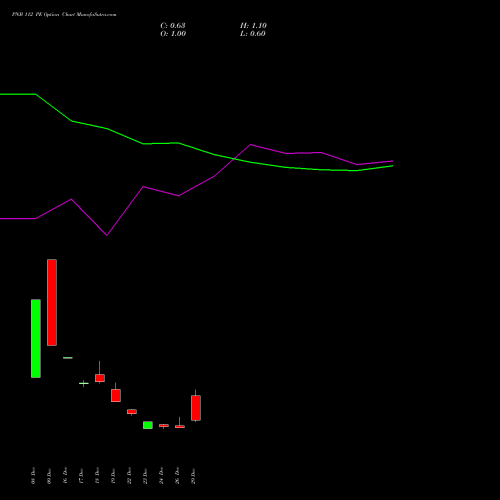Click the high value H: 1.10
Screen dimensions: 500x500
[x=253, y=26]
